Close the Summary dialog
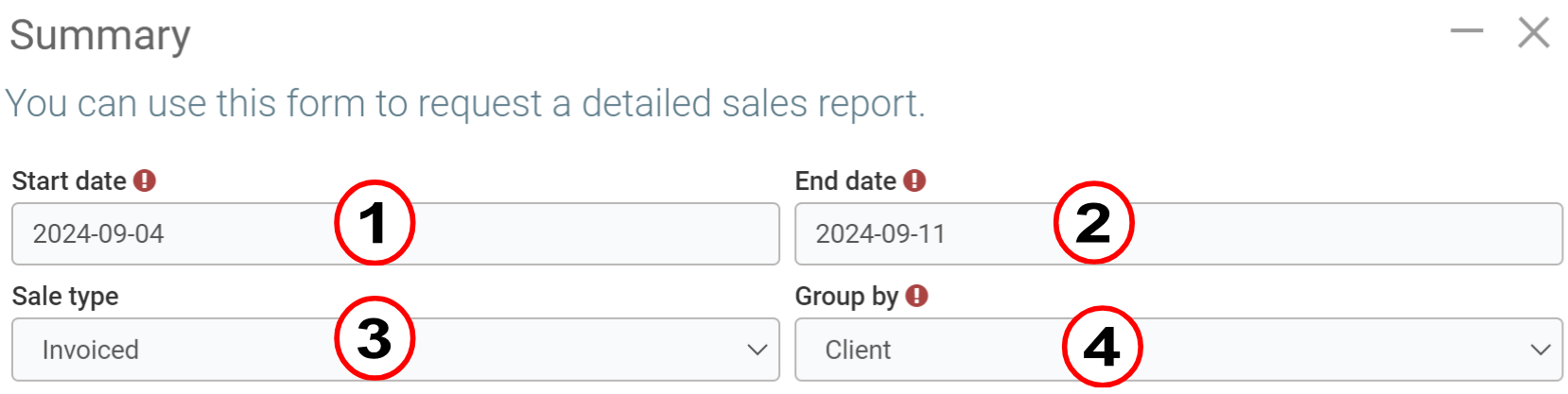The width and height of the screenshot is (1568, 394). pos(1533,32)
